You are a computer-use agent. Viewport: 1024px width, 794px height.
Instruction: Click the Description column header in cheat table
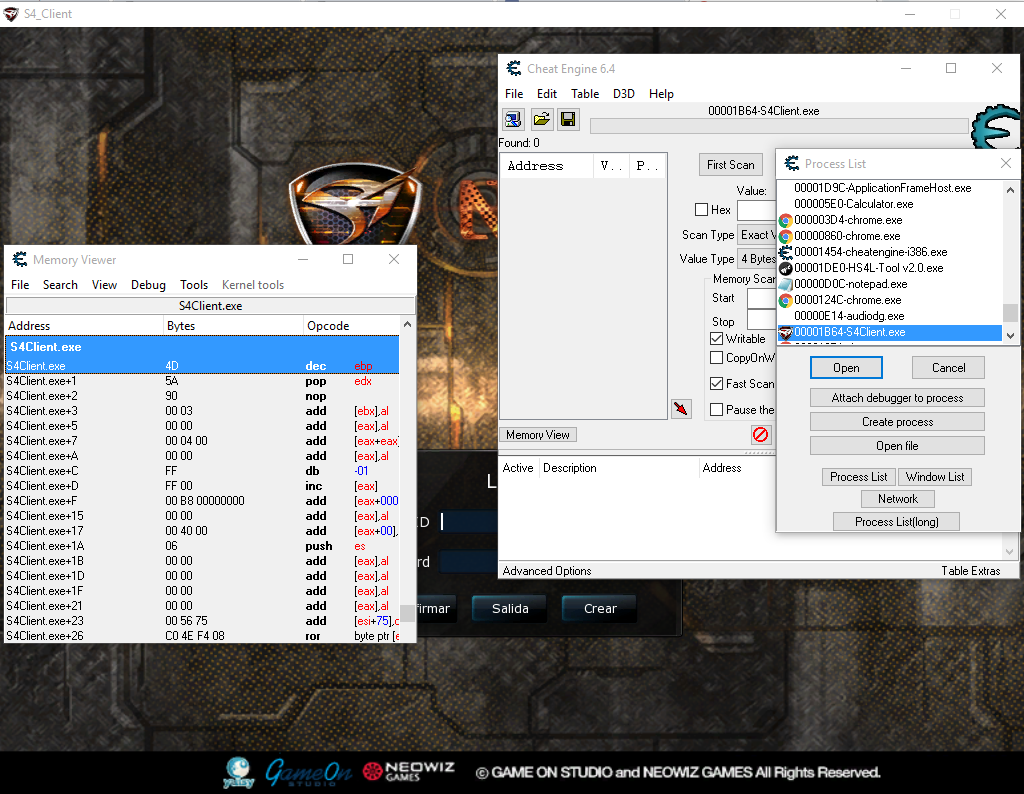(618, 468)
